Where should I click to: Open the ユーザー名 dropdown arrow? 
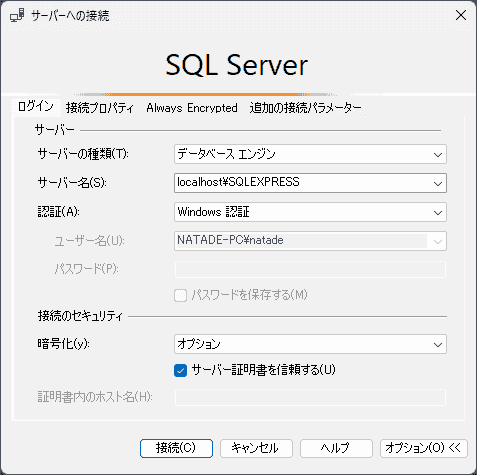(x=438, y=241)
